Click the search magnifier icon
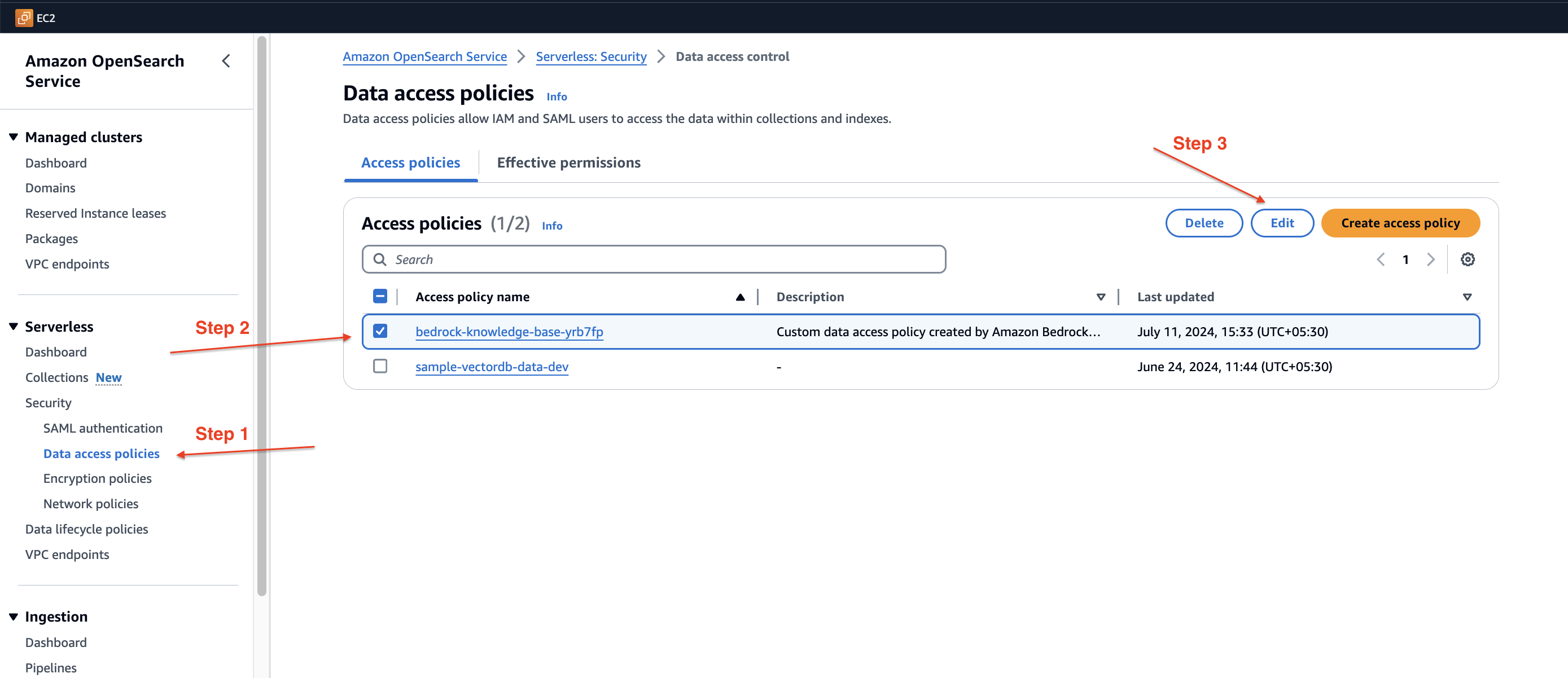Screen dimensions: 1568x678 coord(380,259)
